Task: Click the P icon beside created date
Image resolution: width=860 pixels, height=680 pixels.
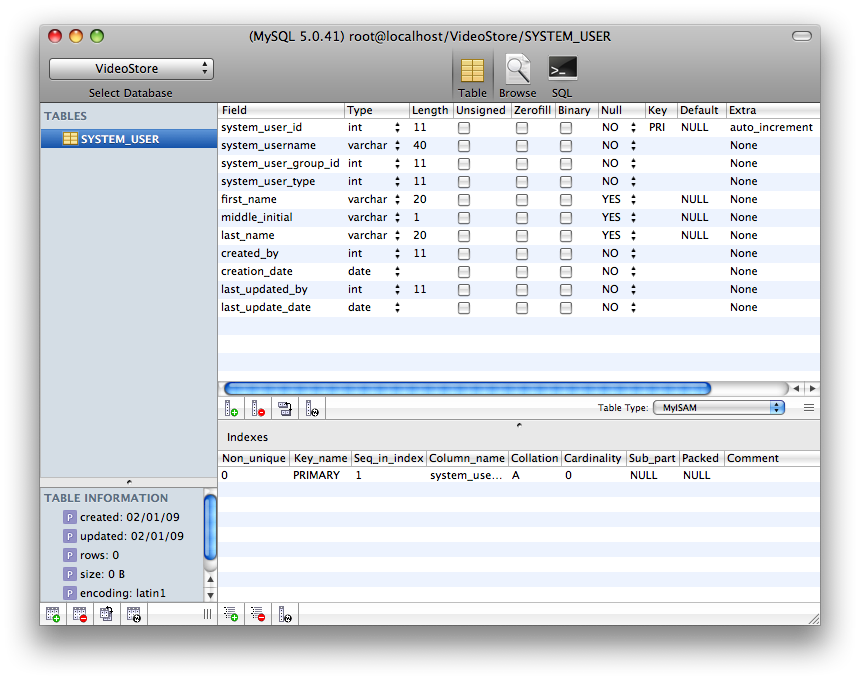Action: click(70, 517)
